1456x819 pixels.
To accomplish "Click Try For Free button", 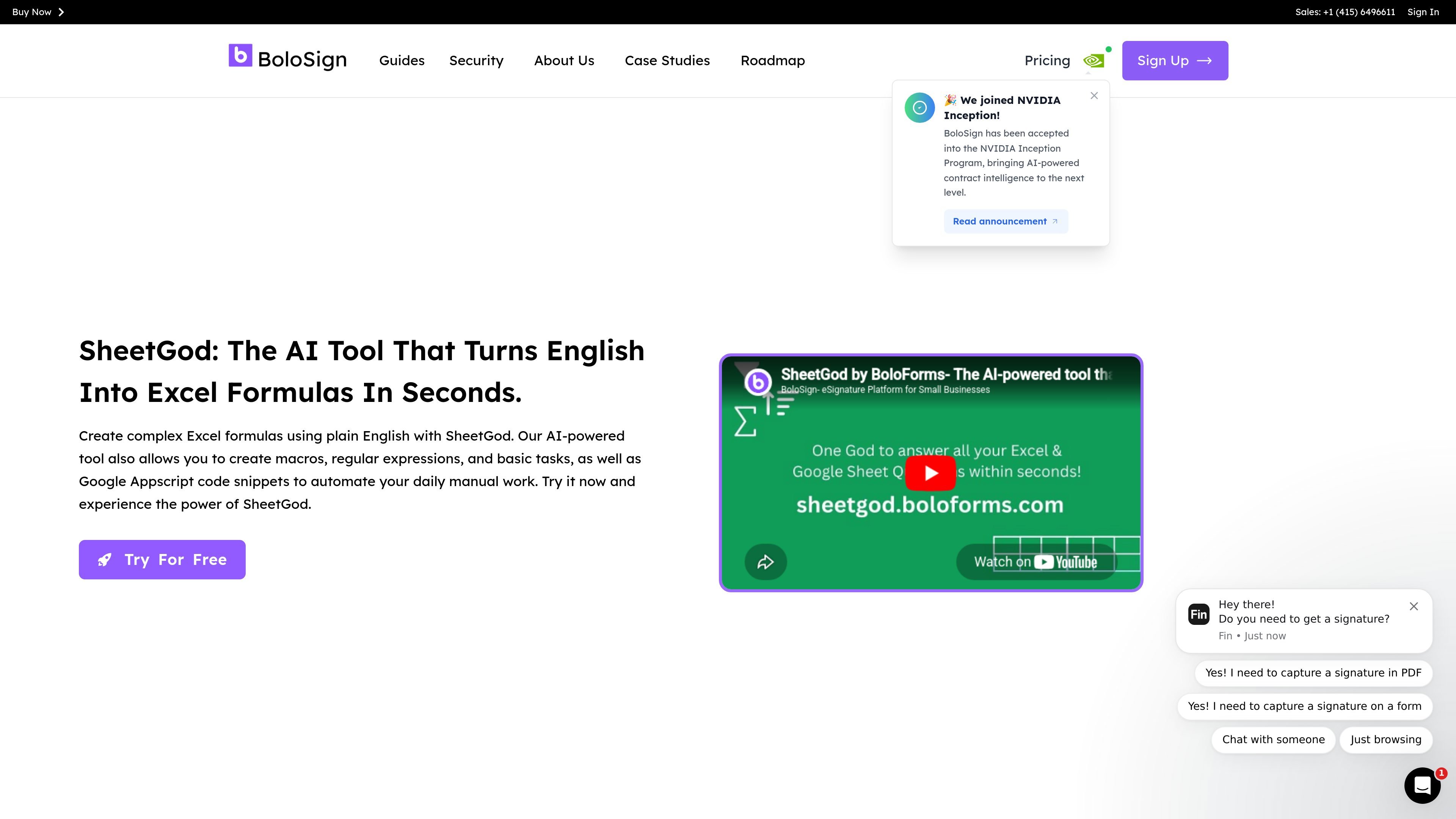I will click(162, 560).
